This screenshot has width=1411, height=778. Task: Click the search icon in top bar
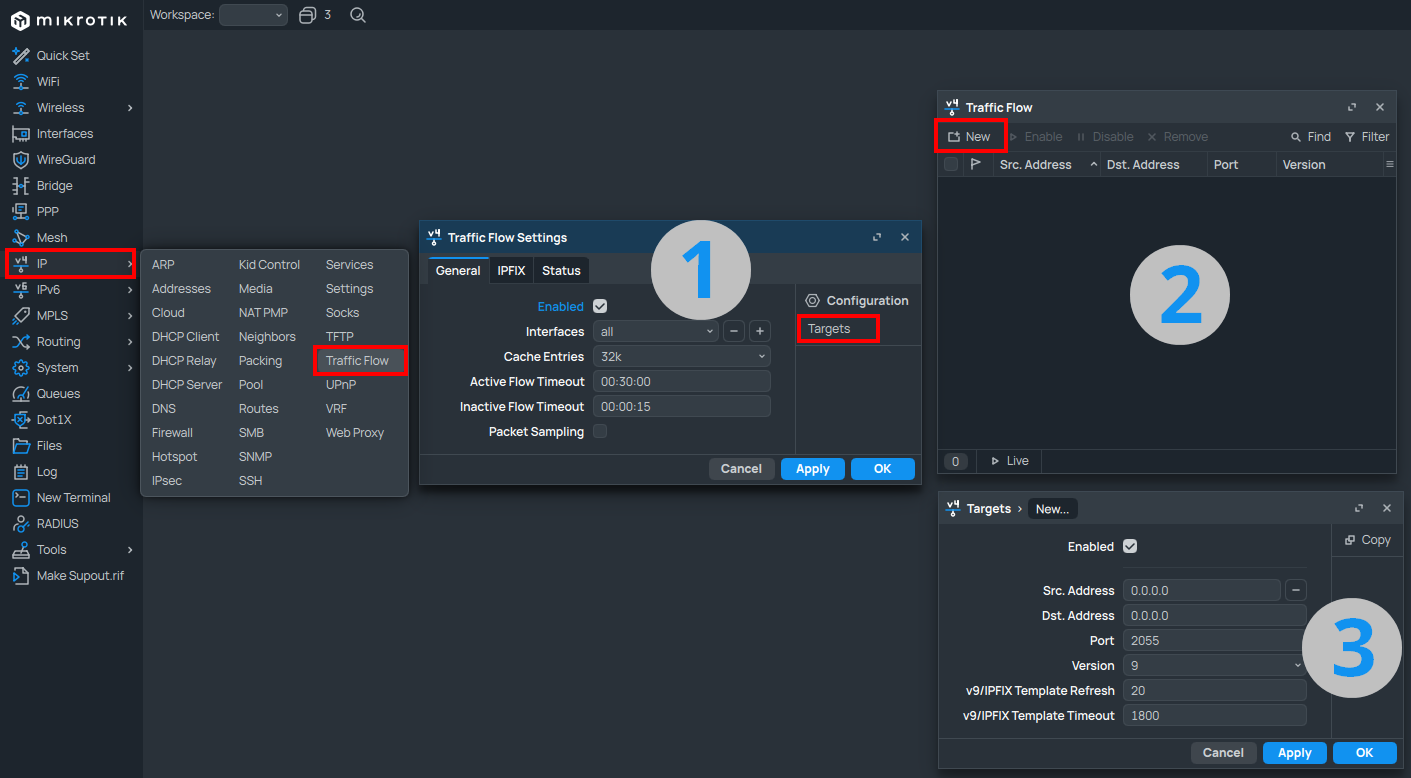tap(358, 15)
